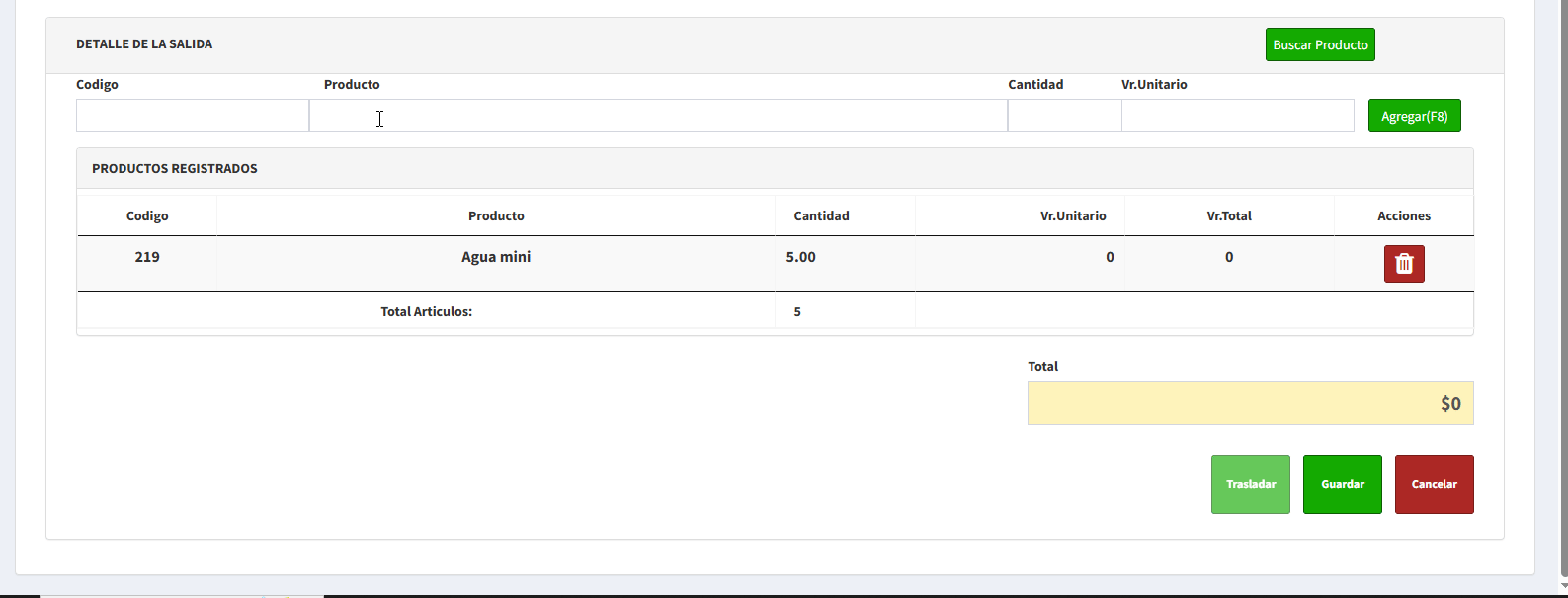Click the scrollbar down arrow at bottom right
The width and height of the screenshot is (1568, 598).
pyautogui.click(x=1560, y=586)
